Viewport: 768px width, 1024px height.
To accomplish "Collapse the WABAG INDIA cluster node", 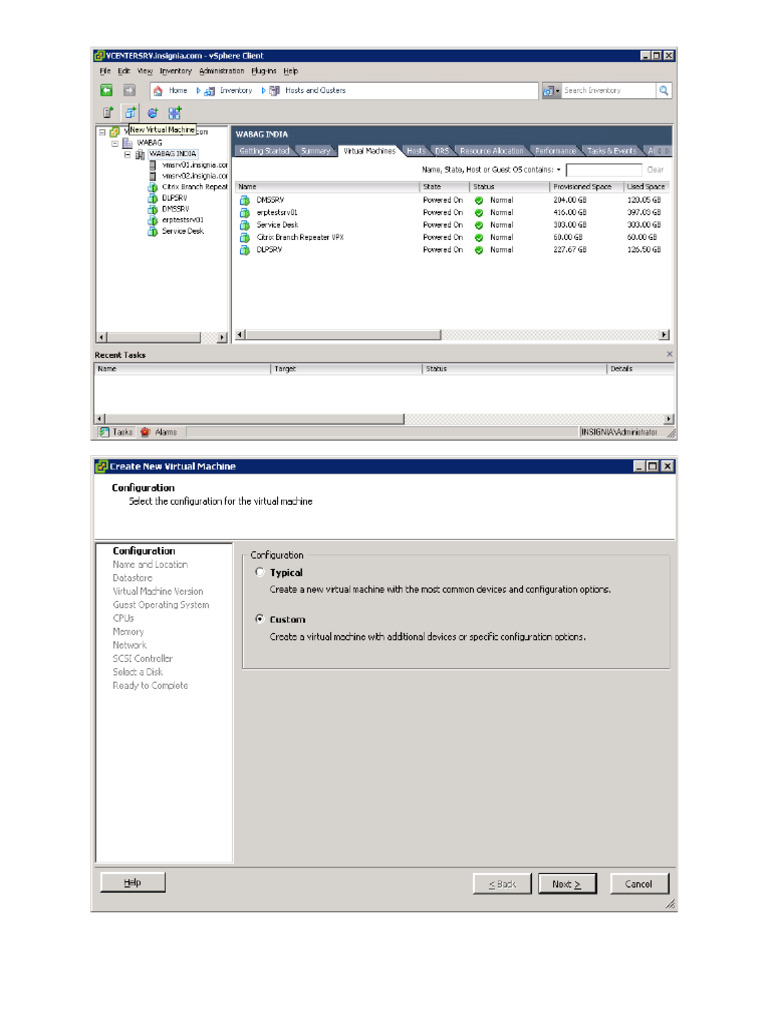I will (x=127, y=155).
